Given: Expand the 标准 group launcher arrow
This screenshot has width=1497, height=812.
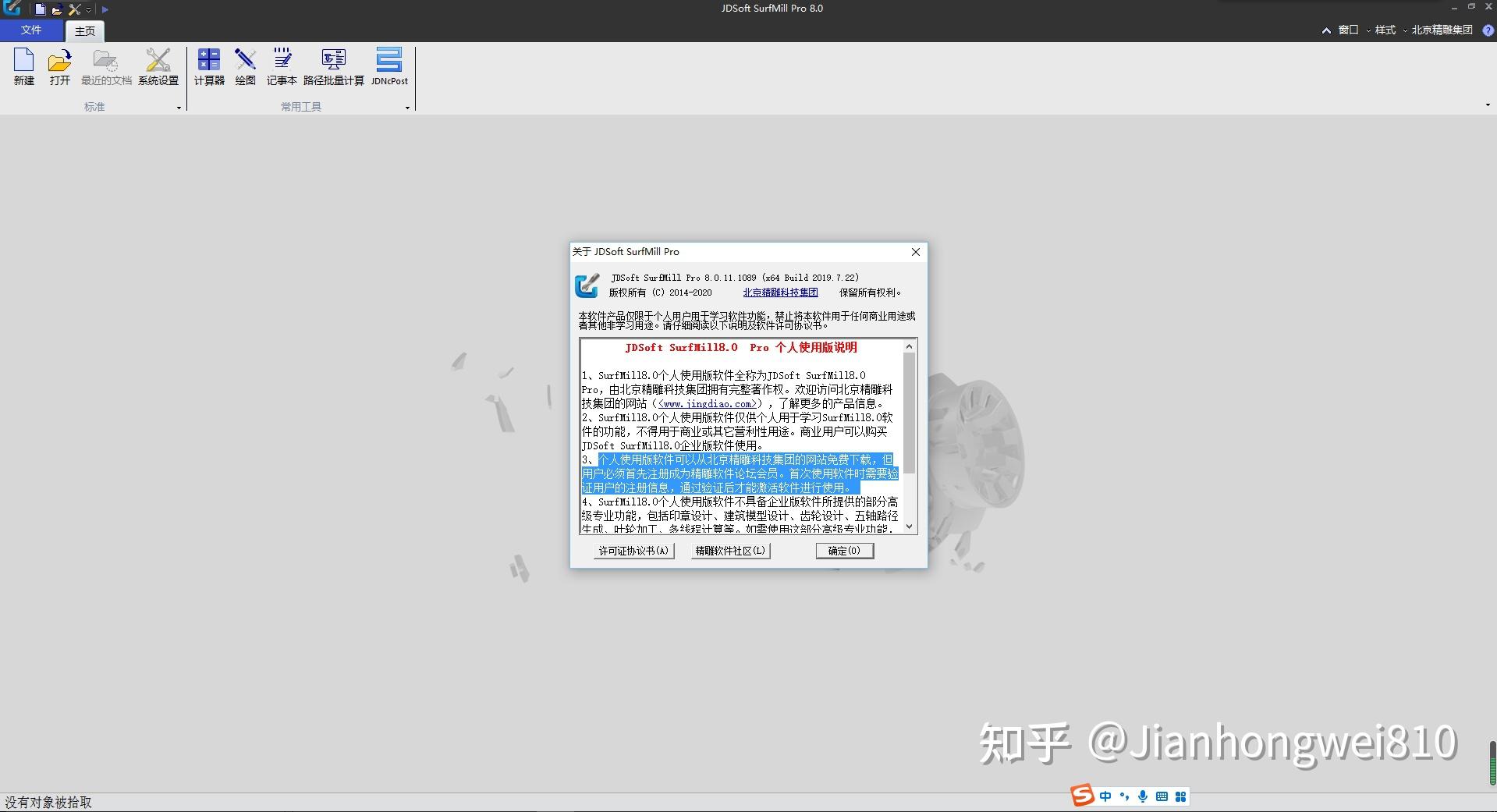Looking at the screenshot, I should click(x=179, y=108).
